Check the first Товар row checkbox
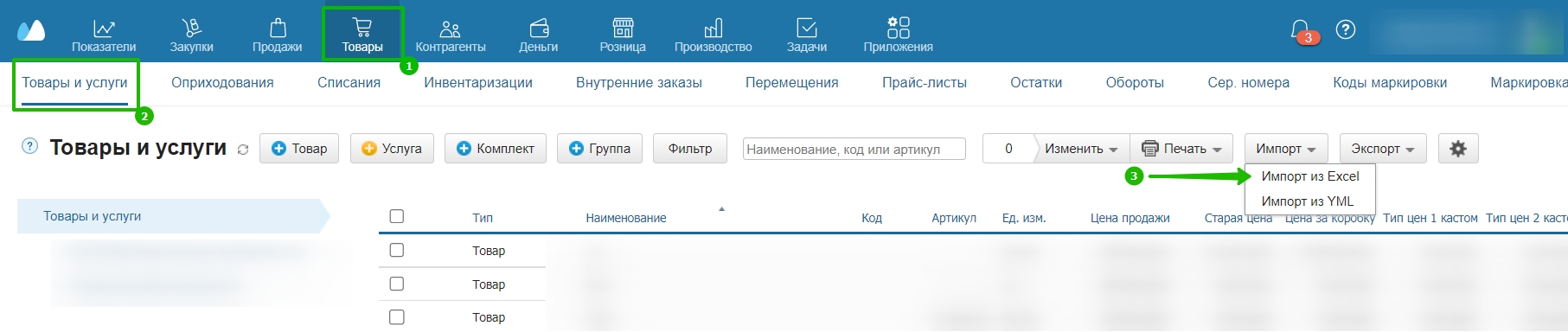1568x332 pixels. [x=397, y=250]
